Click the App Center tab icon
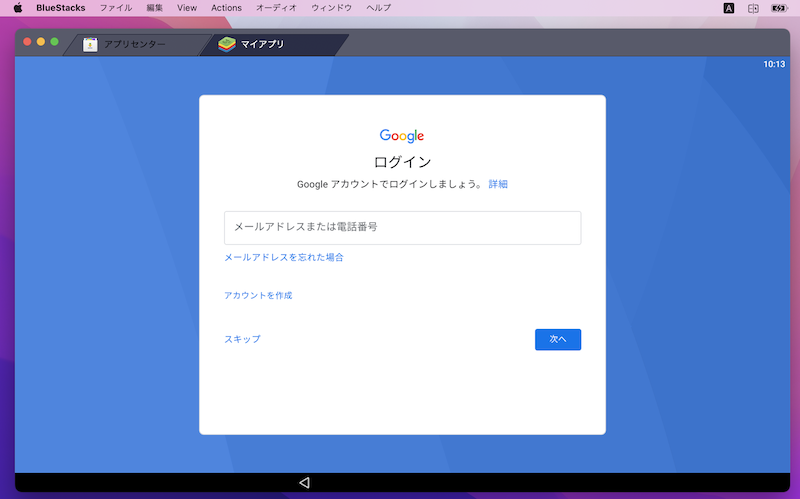Viewport: 800px width, 499px height. tap(90, 44)
